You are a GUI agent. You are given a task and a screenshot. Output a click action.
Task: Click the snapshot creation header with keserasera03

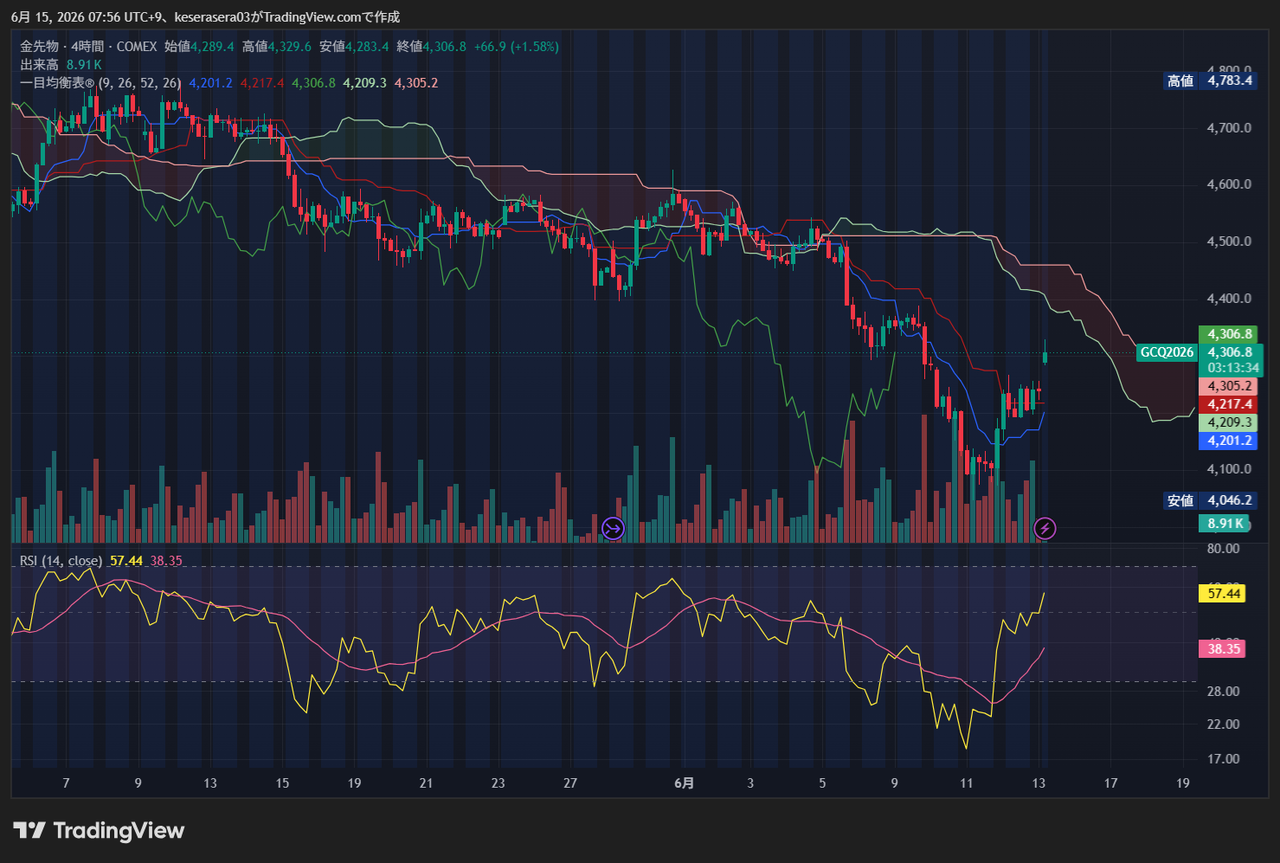[x=205, y=17]
